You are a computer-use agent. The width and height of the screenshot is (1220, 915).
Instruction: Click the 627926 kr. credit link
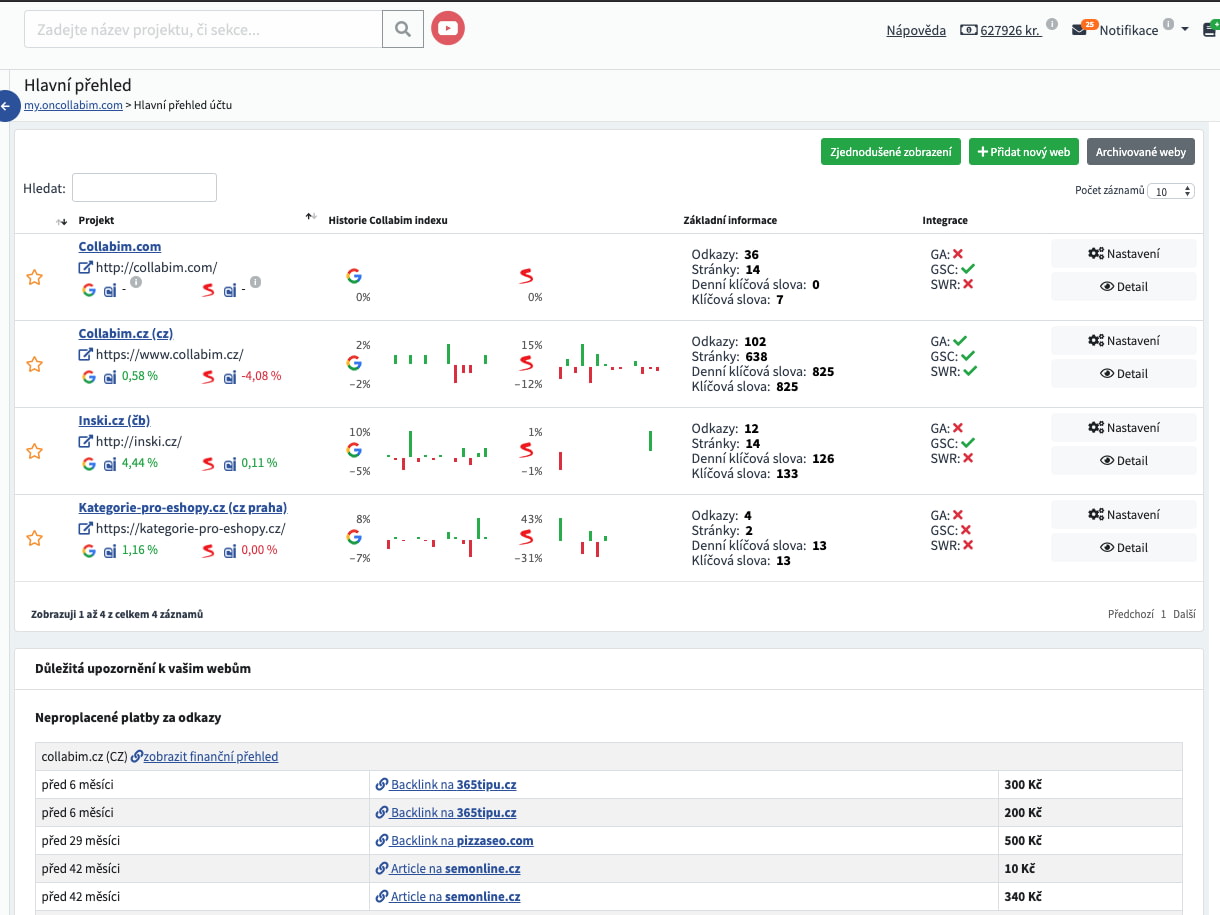click(x=1011, y=30)
